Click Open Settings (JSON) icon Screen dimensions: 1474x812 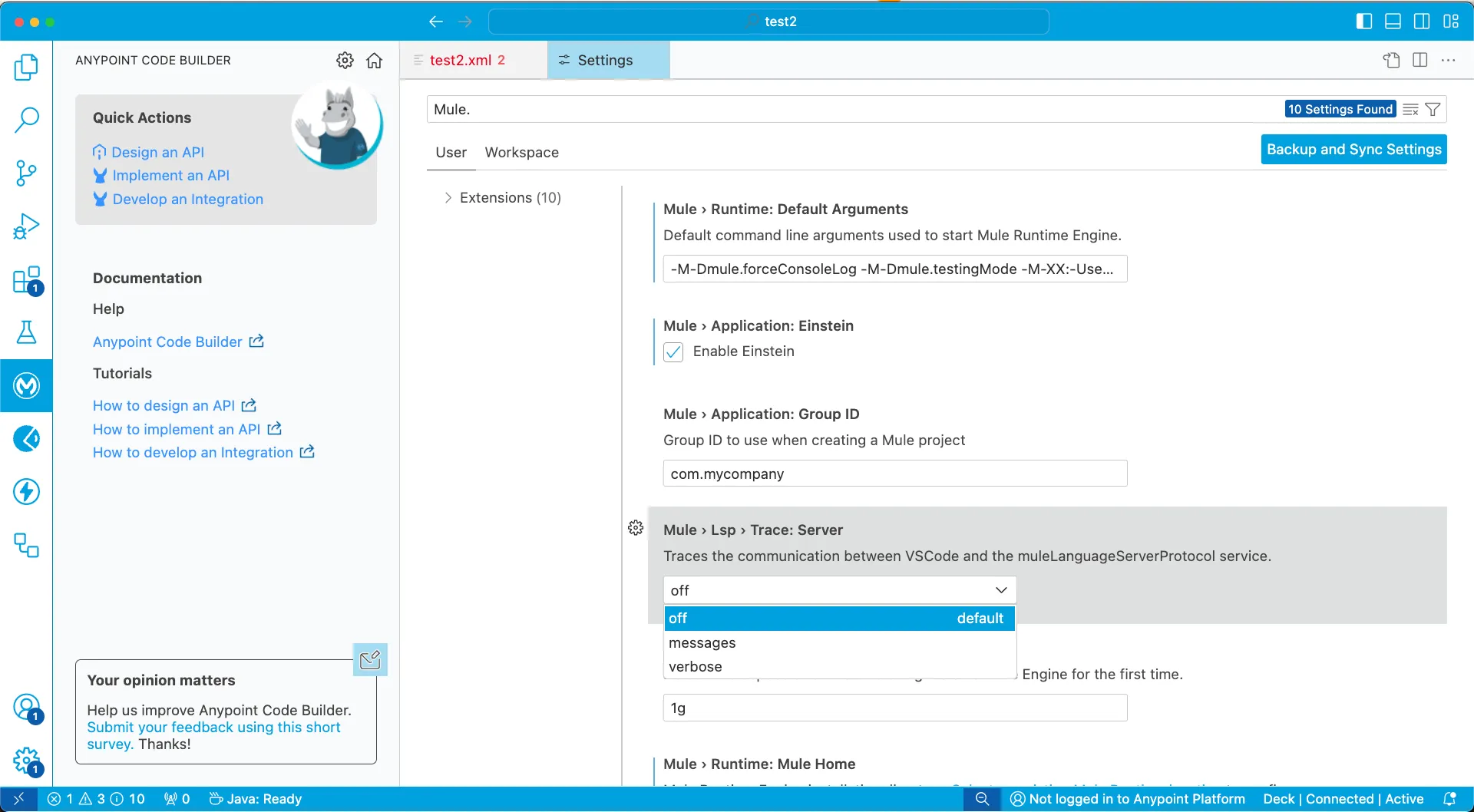[x=1391, y=61]
